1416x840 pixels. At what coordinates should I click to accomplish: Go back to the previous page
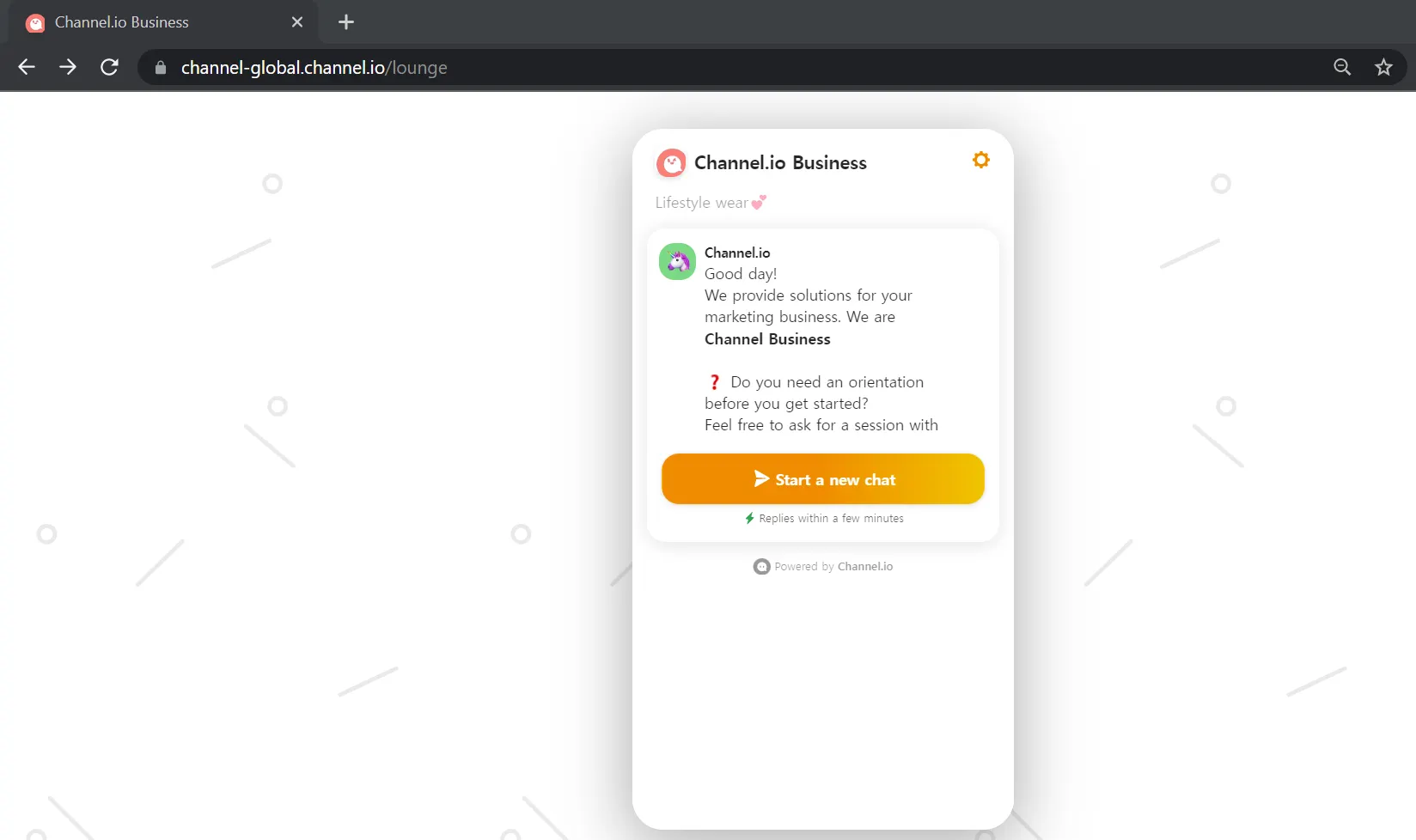click(x=27, y=67)
